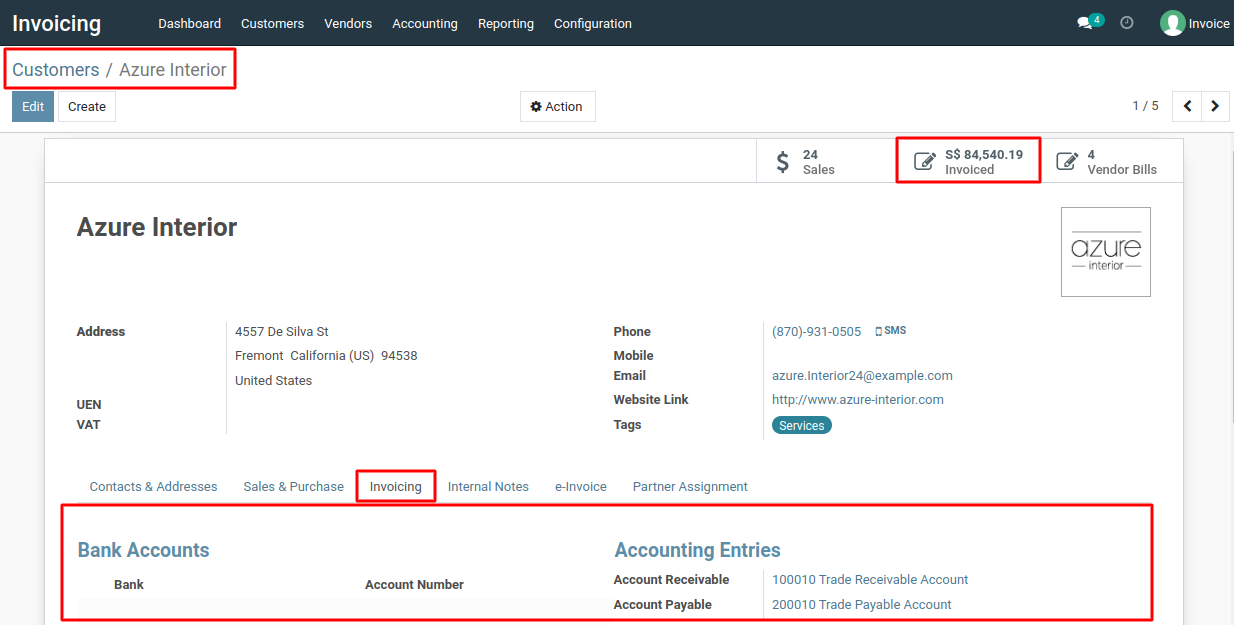Open the 4 Vendor Bills button
Viewport: 1234px width, 625px height.
pos(1111,161)
